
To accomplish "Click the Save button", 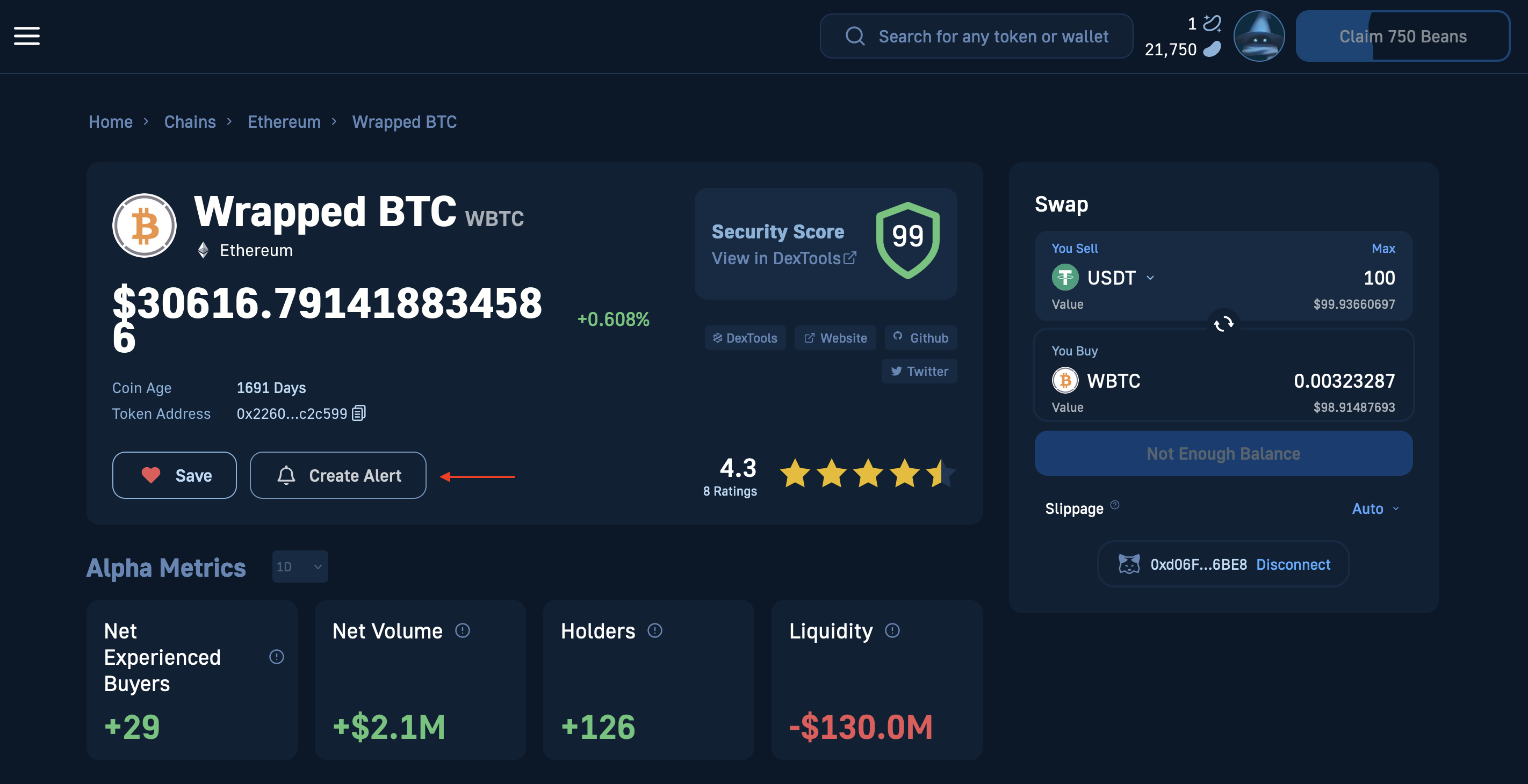I will pyautogui.click(x=174, y=475).
